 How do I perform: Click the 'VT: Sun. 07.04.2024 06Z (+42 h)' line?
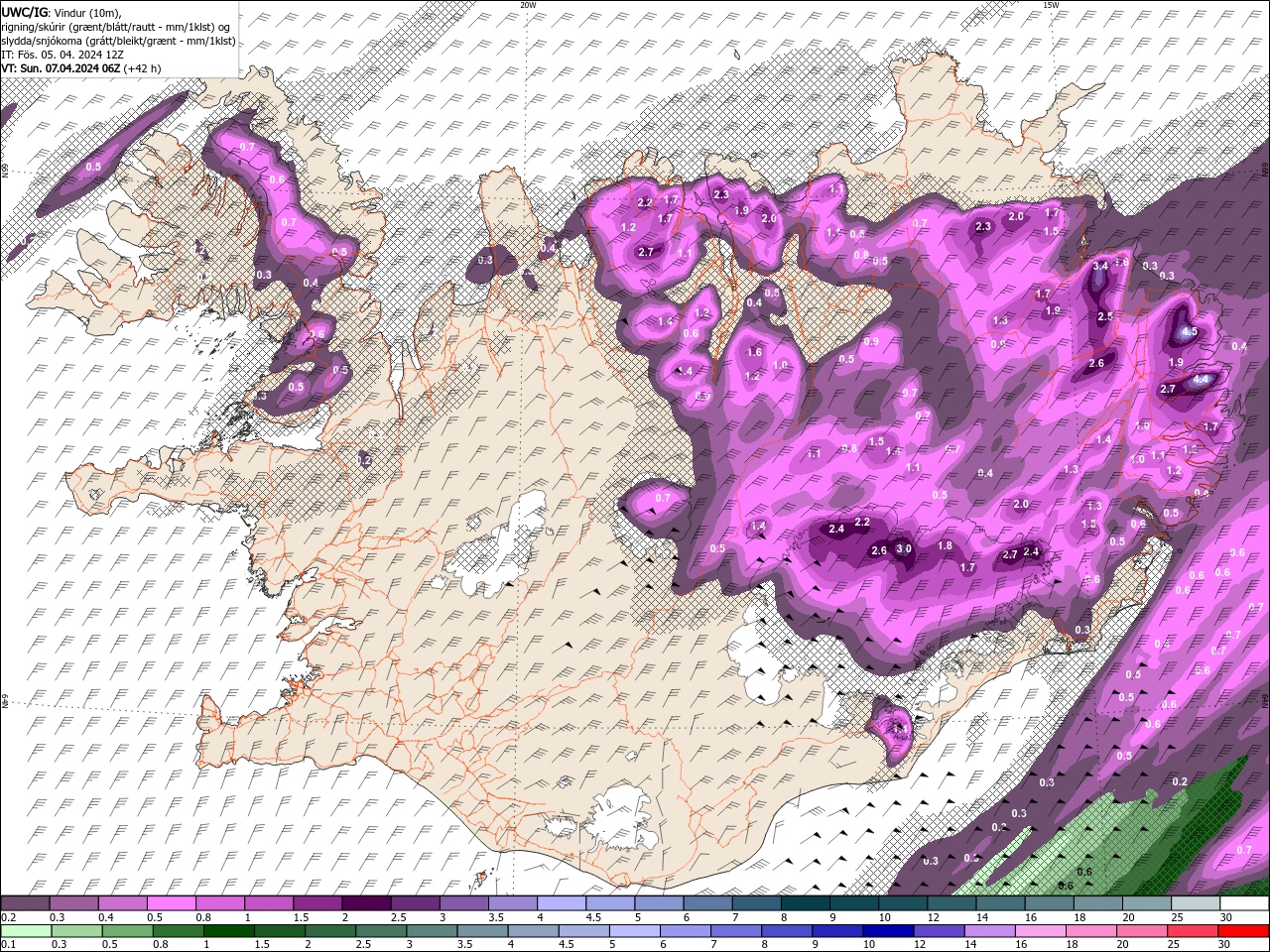click(81, 68)
